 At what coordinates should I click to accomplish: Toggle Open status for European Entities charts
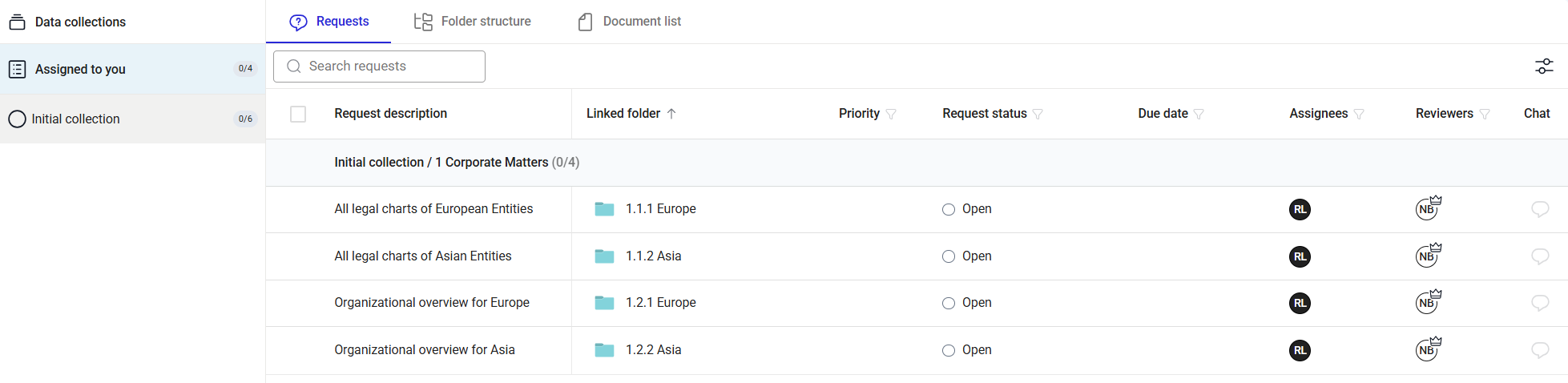point(949,210)
